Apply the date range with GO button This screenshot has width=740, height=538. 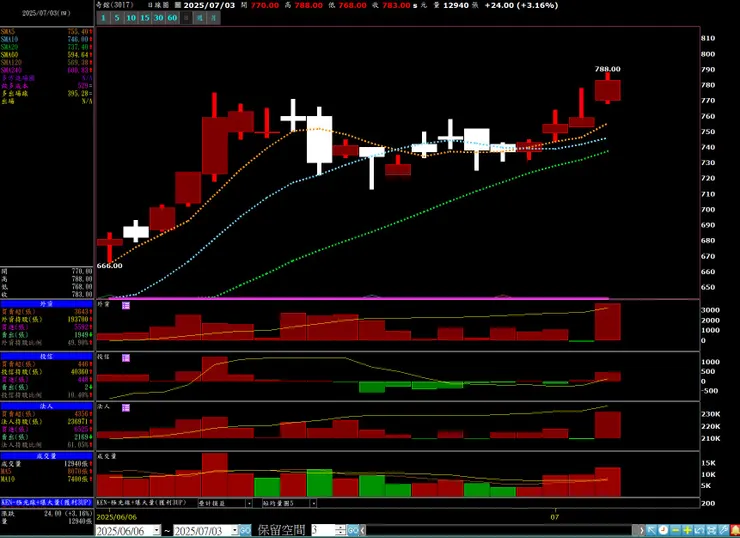245,530
